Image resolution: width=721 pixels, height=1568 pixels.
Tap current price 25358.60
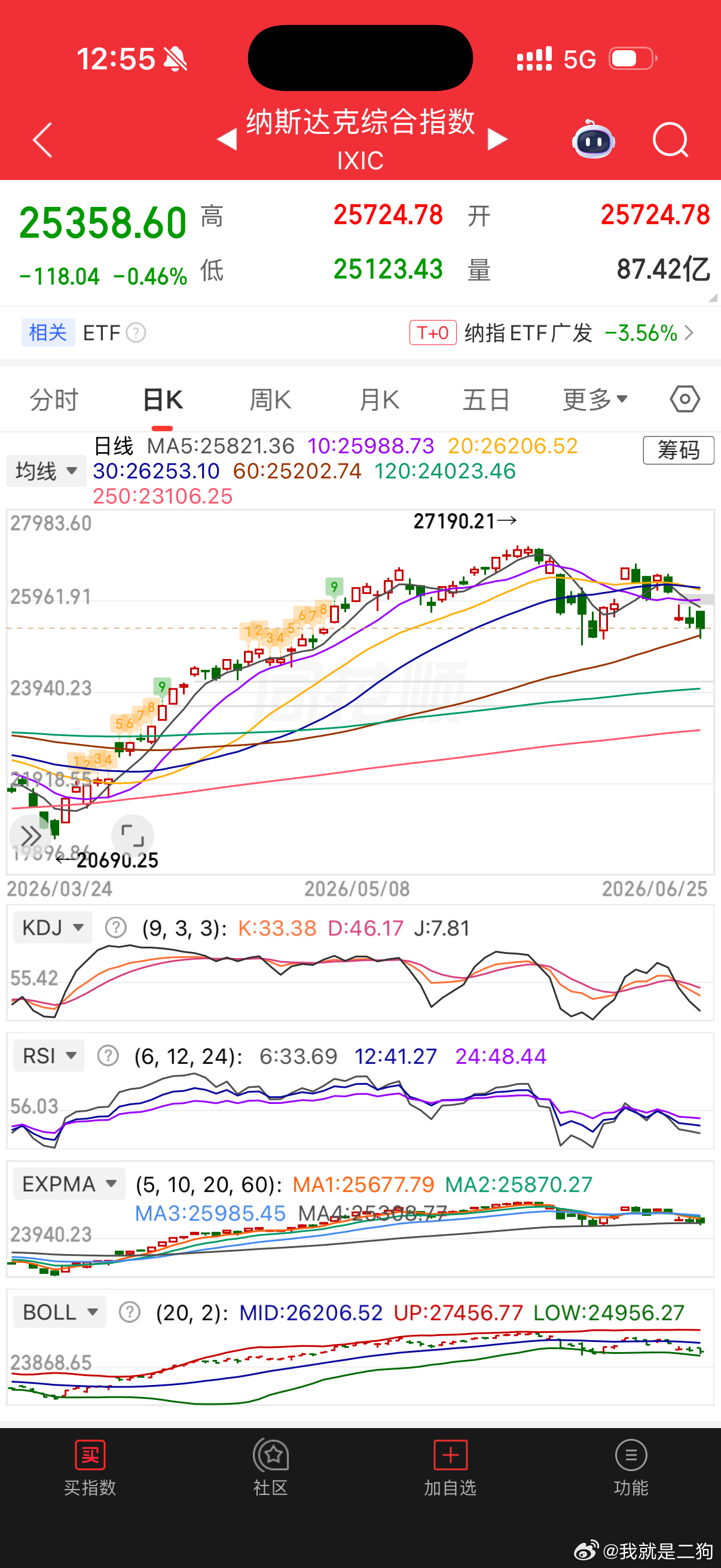103,223
